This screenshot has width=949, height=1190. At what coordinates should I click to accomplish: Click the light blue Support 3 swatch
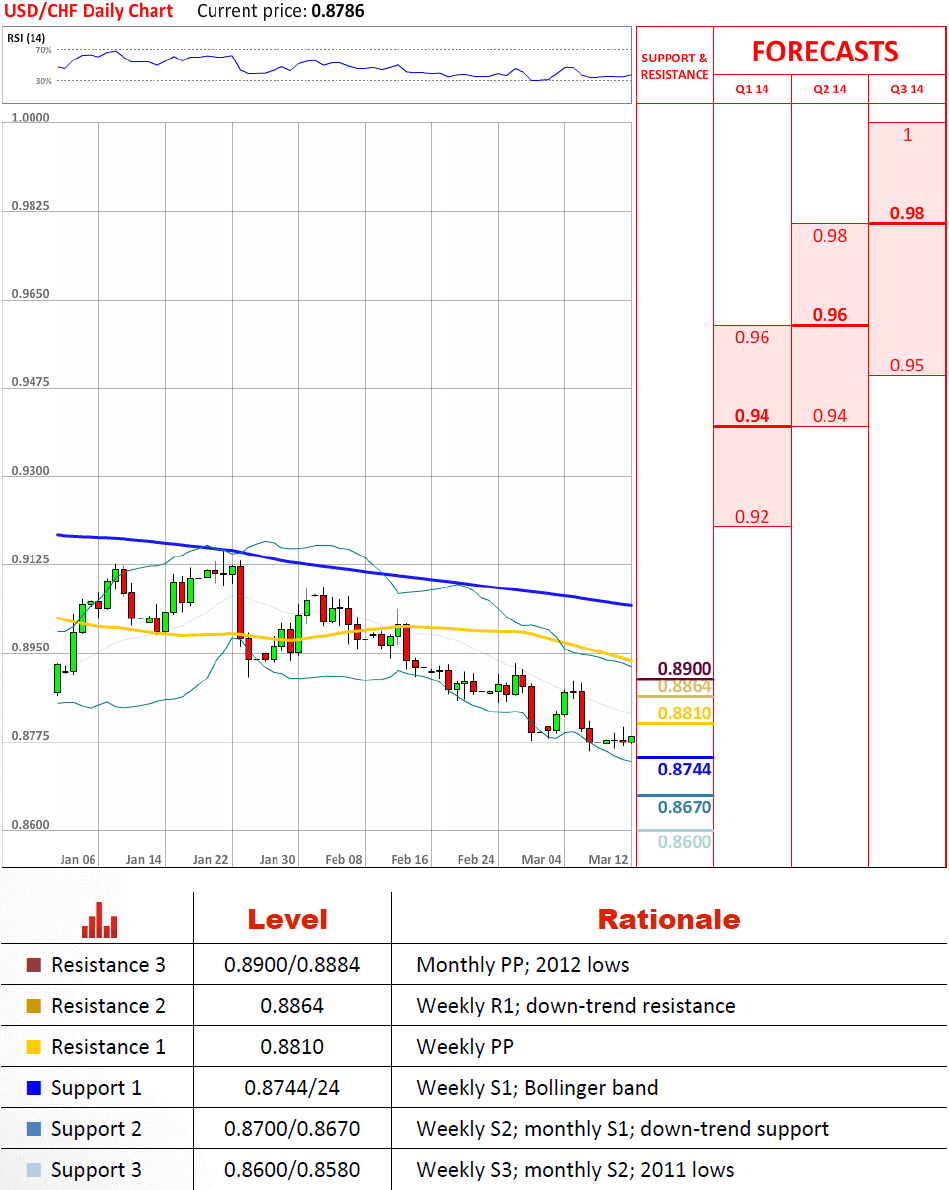pos(34,1170)
